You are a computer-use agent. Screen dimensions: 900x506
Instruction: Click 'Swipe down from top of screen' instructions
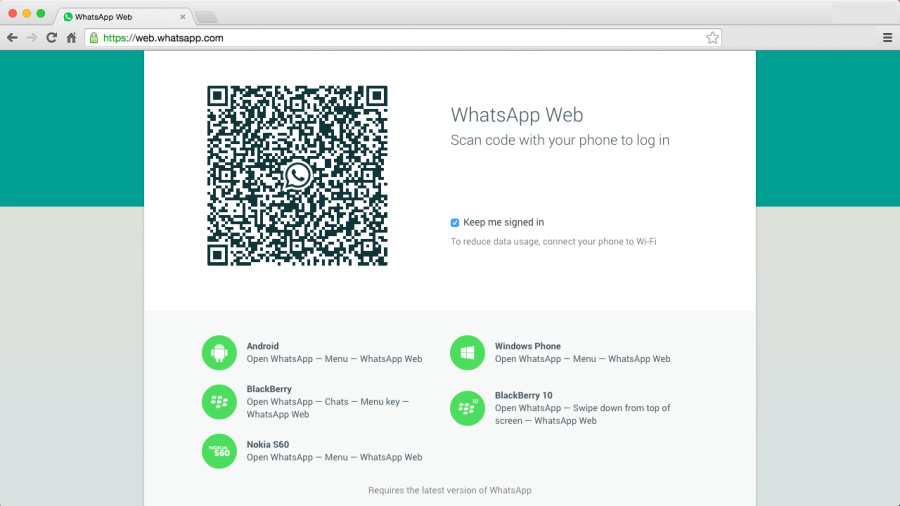click(x=583, y=414)
